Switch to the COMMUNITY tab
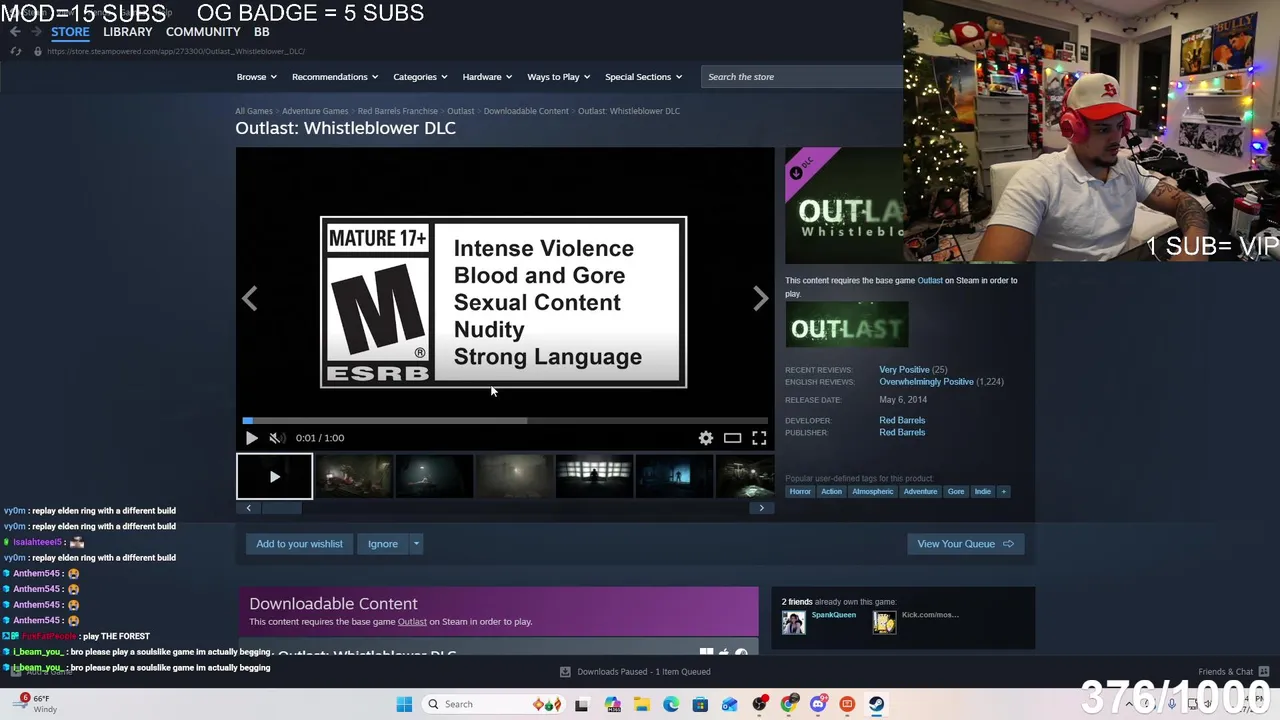Viewport: 1280px width, 720px height. tap(203, 32)
